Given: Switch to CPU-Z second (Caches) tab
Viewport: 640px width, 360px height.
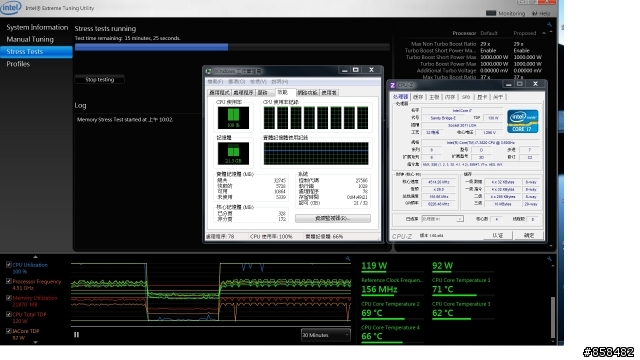Looking at the screenshot, I should (418, 97).
